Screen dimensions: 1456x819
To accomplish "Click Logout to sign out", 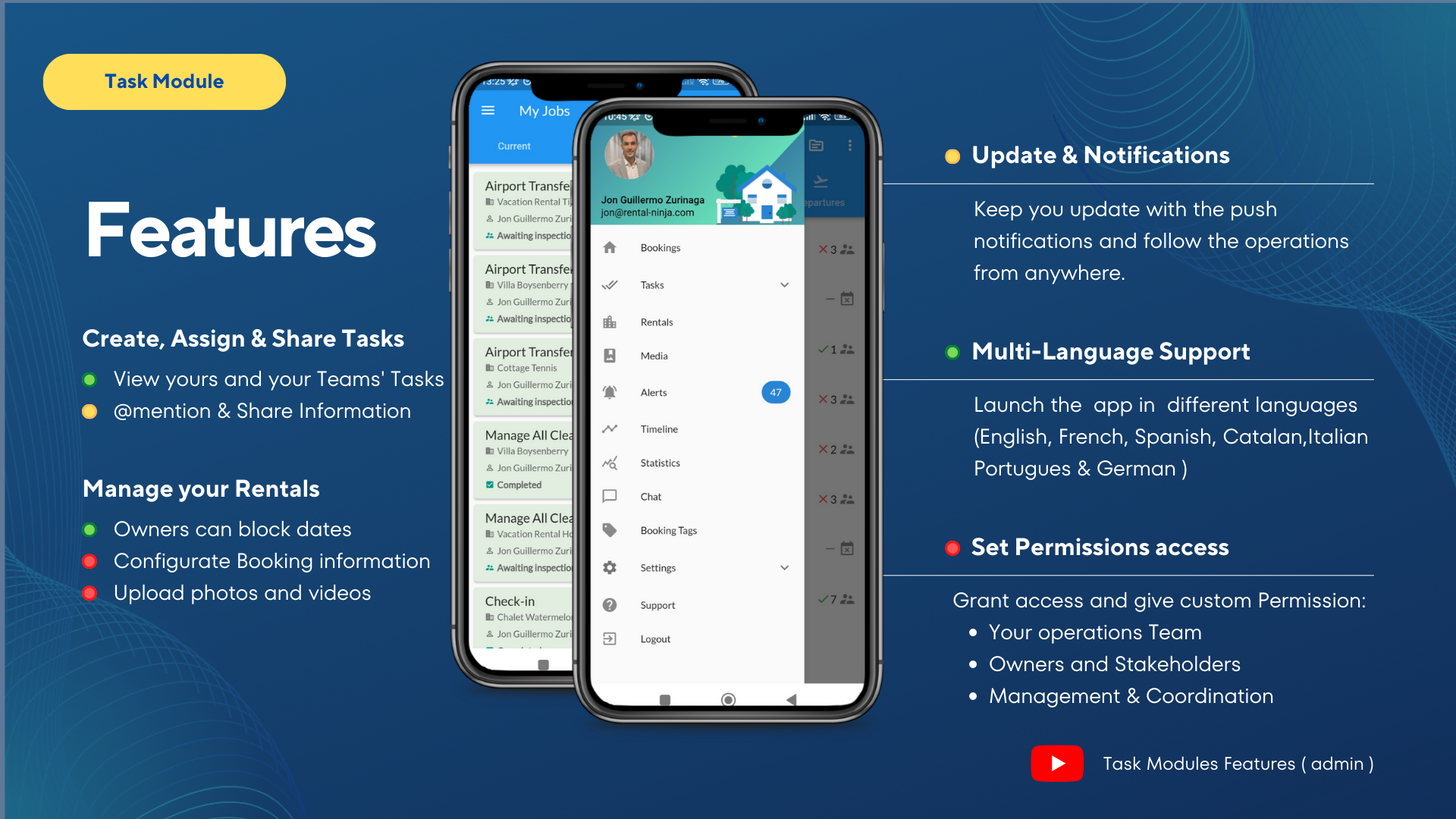I will pyautogui.click(x=655, y=639).
